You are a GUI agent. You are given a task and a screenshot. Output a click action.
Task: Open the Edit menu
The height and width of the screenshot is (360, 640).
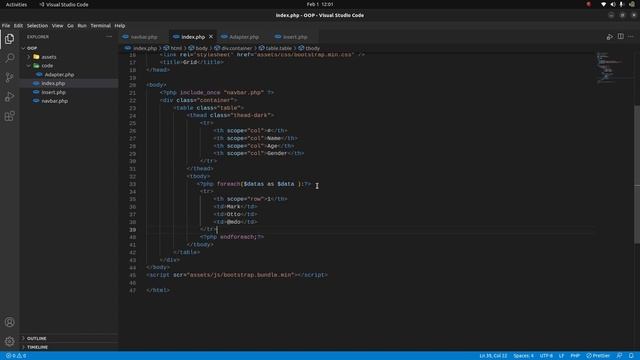click(x=18, y=26)
